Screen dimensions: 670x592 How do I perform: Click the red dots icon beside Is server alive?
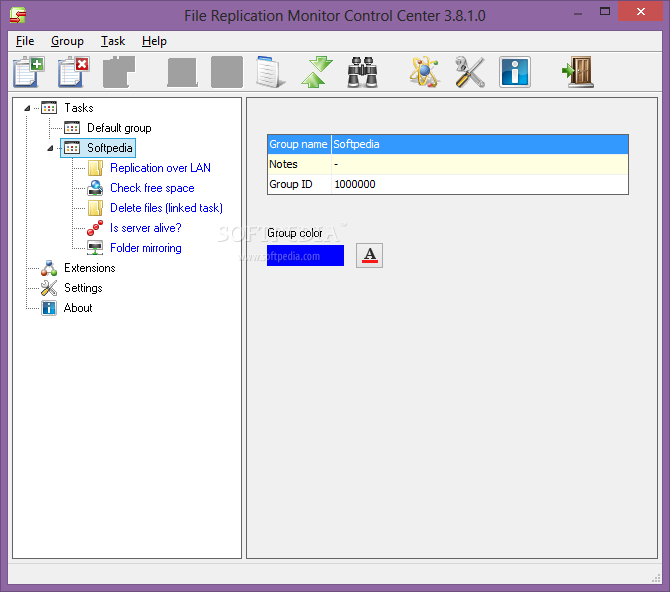pyautogui.click(x=95, y=228)
